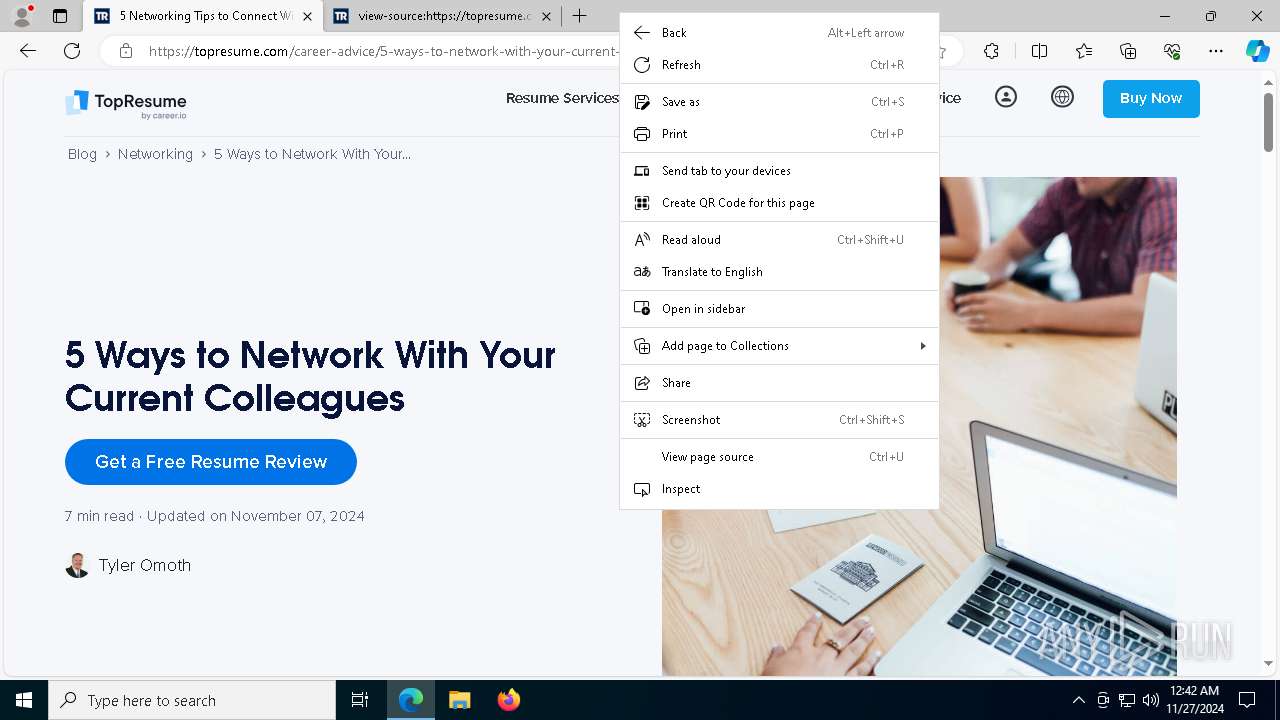Show hidden system tray icons chevron

(1078, 700)
